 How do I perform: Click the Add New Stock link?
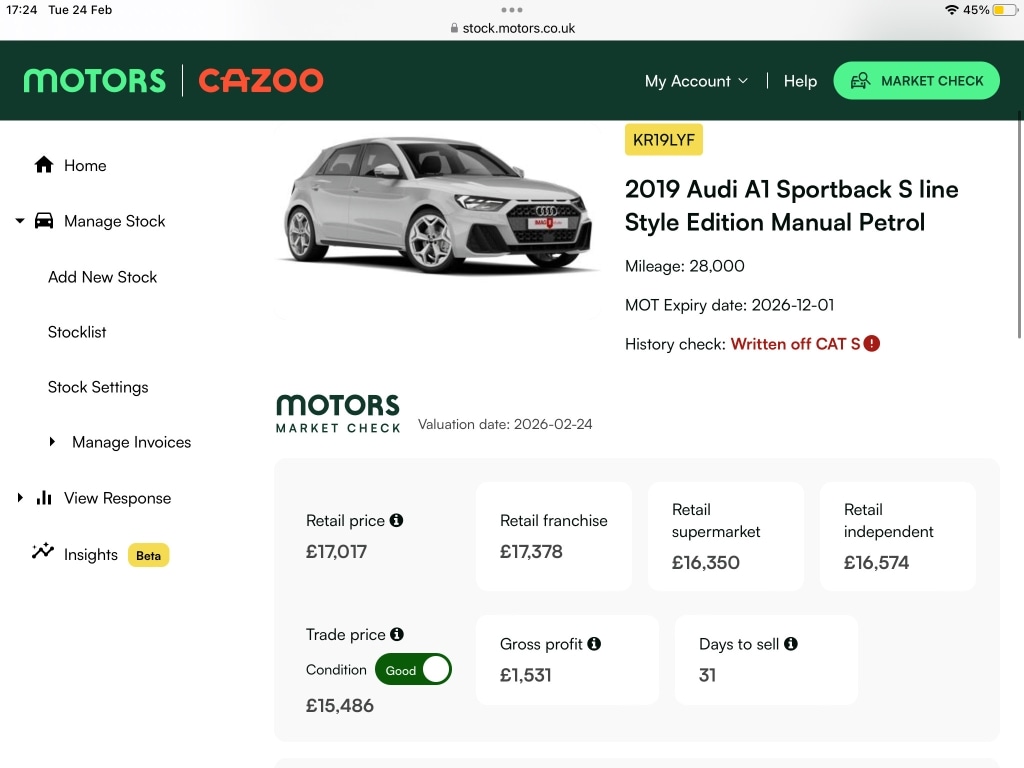(x=102, y=277)
